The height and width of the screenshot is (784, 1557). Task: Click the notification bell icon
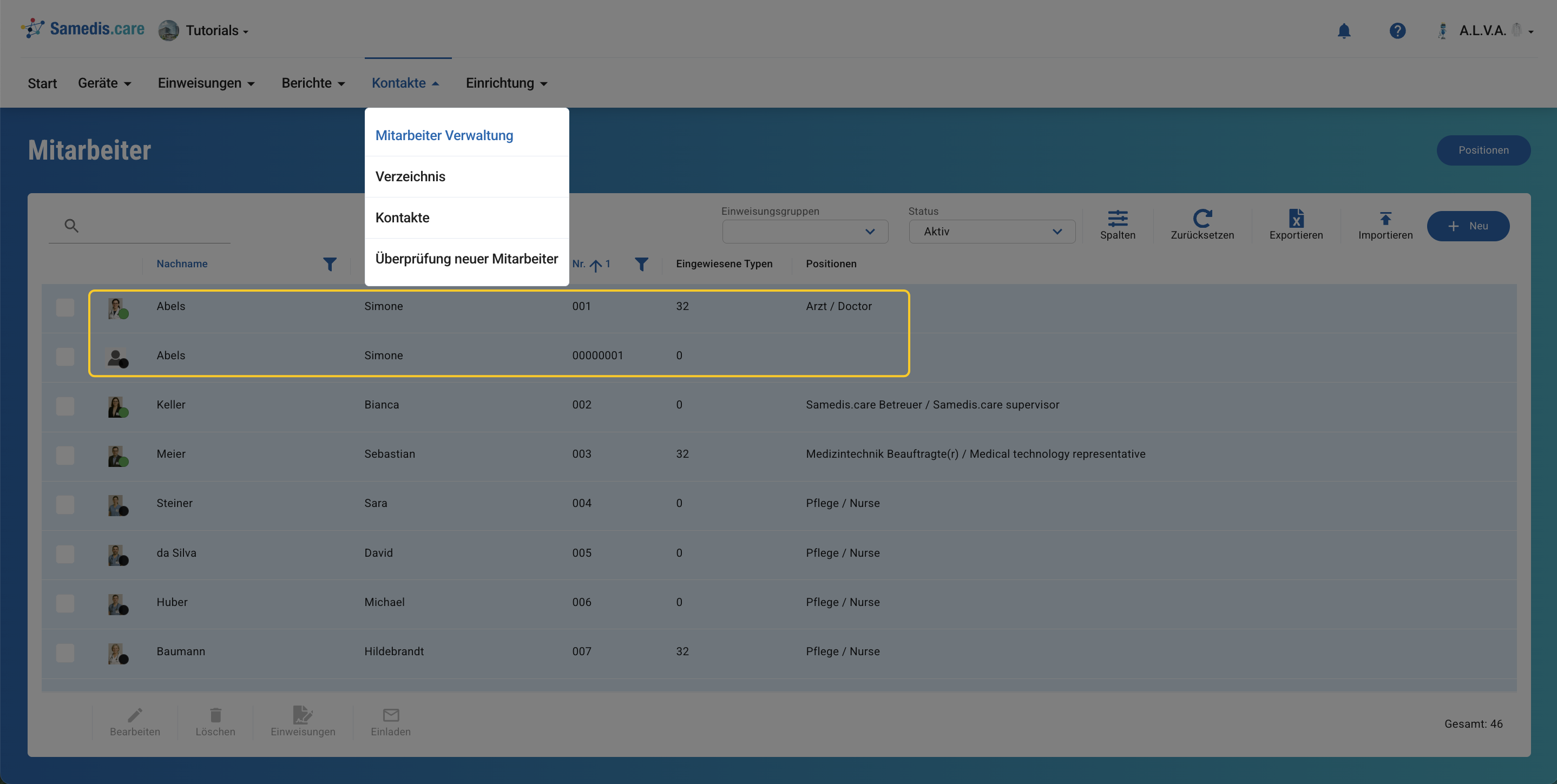(x=1344, y=31)
